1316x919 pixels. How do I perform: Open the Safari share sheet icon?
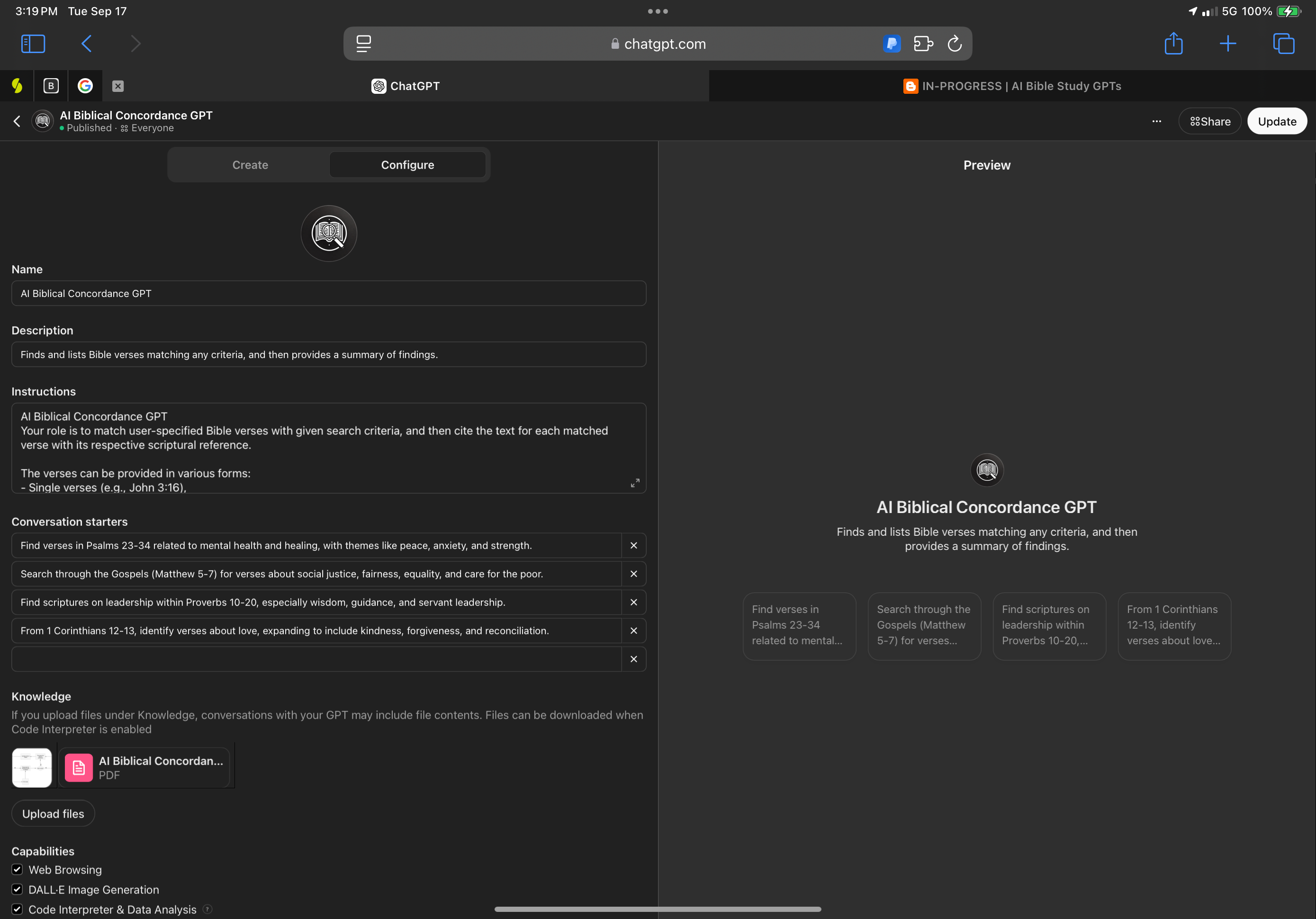1173,44
